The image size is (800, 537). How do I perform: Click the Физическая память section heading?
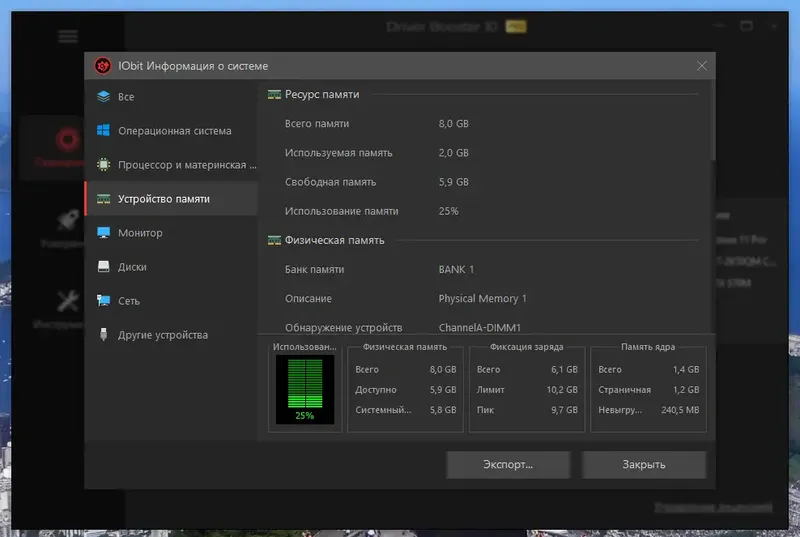click(334, 240)
